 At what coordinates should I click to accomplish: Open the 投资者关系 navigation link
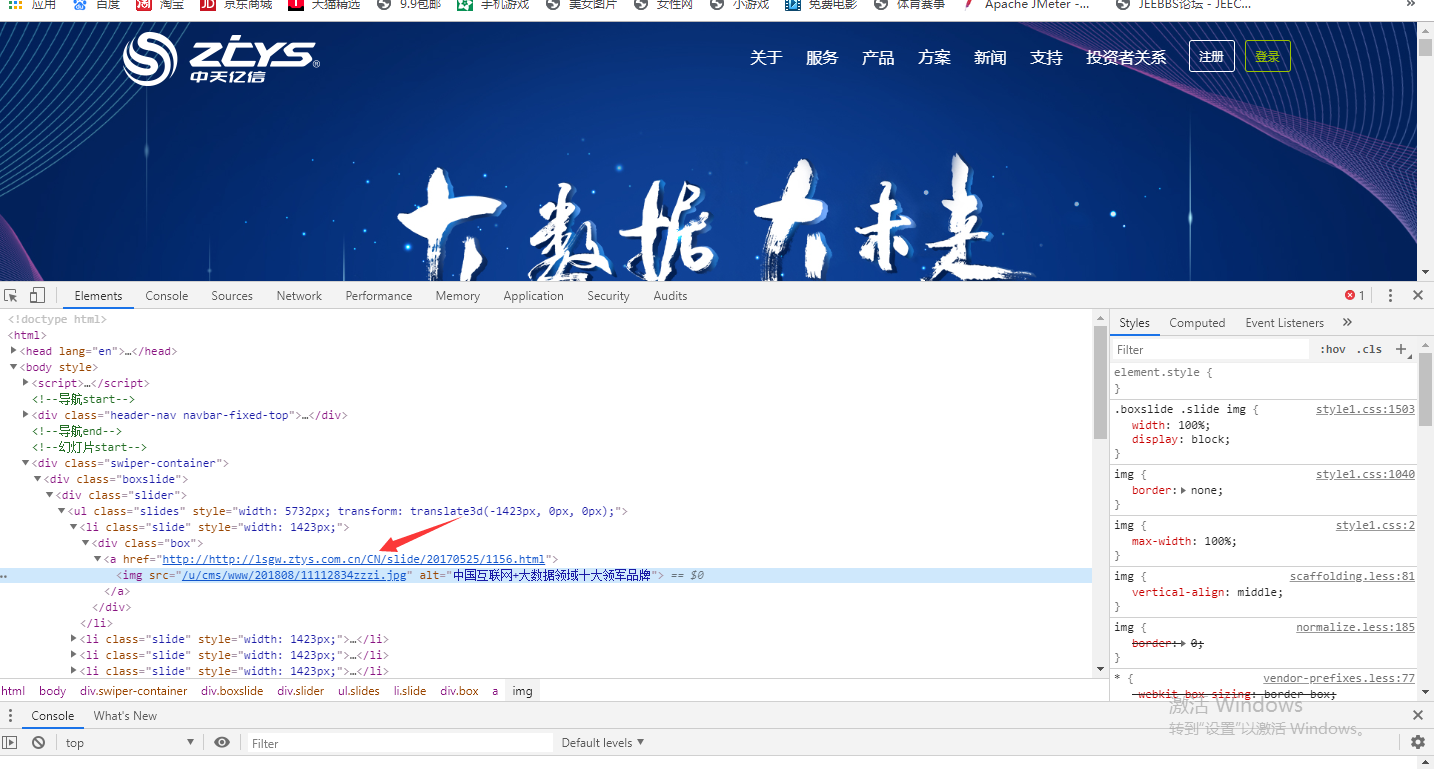(x=1126, y=57)
